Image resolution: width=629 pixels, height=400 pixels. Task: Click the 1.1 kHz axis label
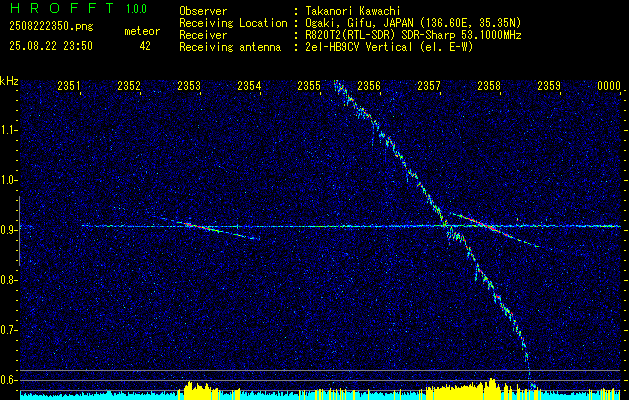pos(7,130)
